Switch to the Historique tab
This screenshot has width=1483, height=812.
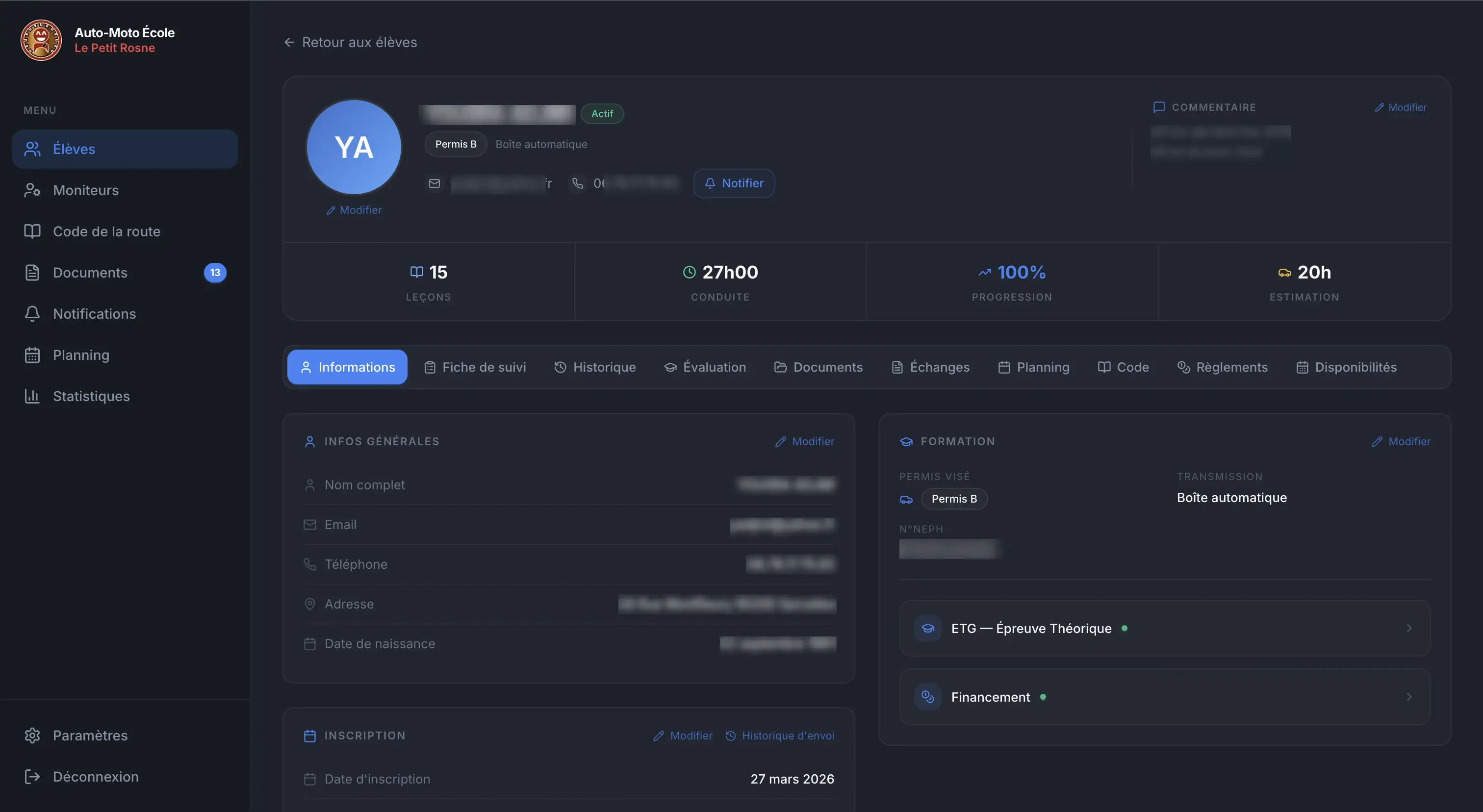pos(595,367)
